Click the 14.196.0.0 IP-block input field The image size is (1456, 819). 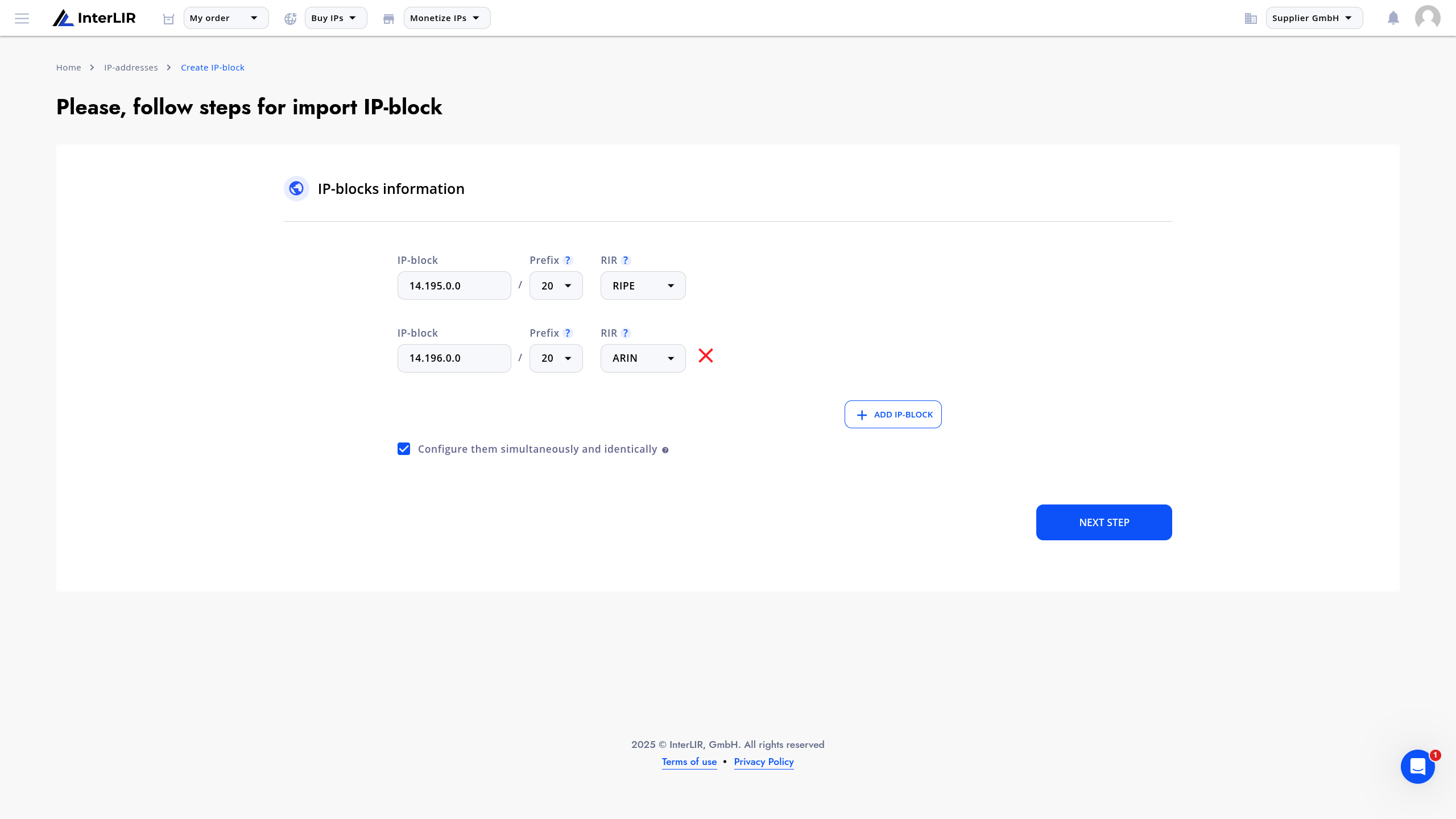click(454, 358)
